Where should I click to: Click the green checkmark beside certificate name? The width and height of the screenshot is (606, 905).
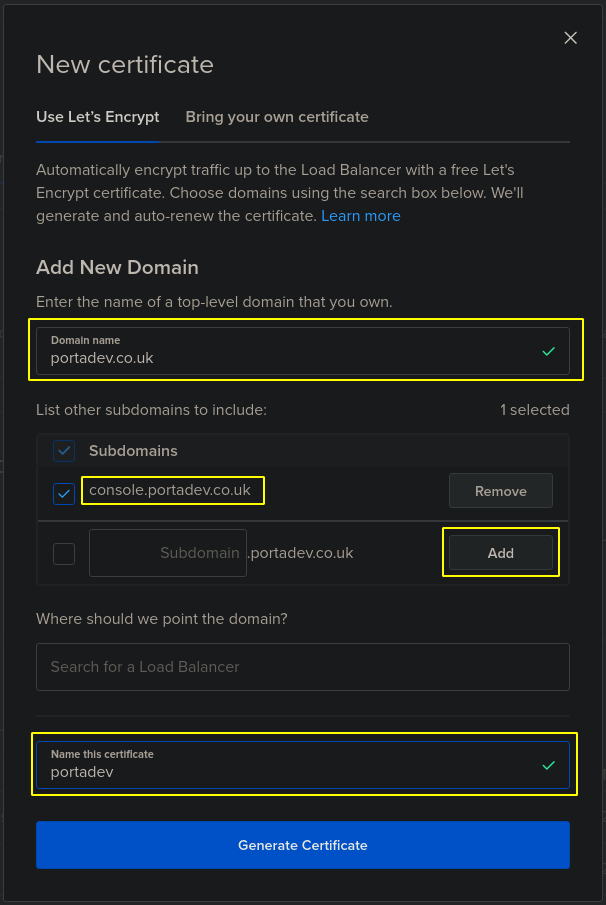[548, 765]
